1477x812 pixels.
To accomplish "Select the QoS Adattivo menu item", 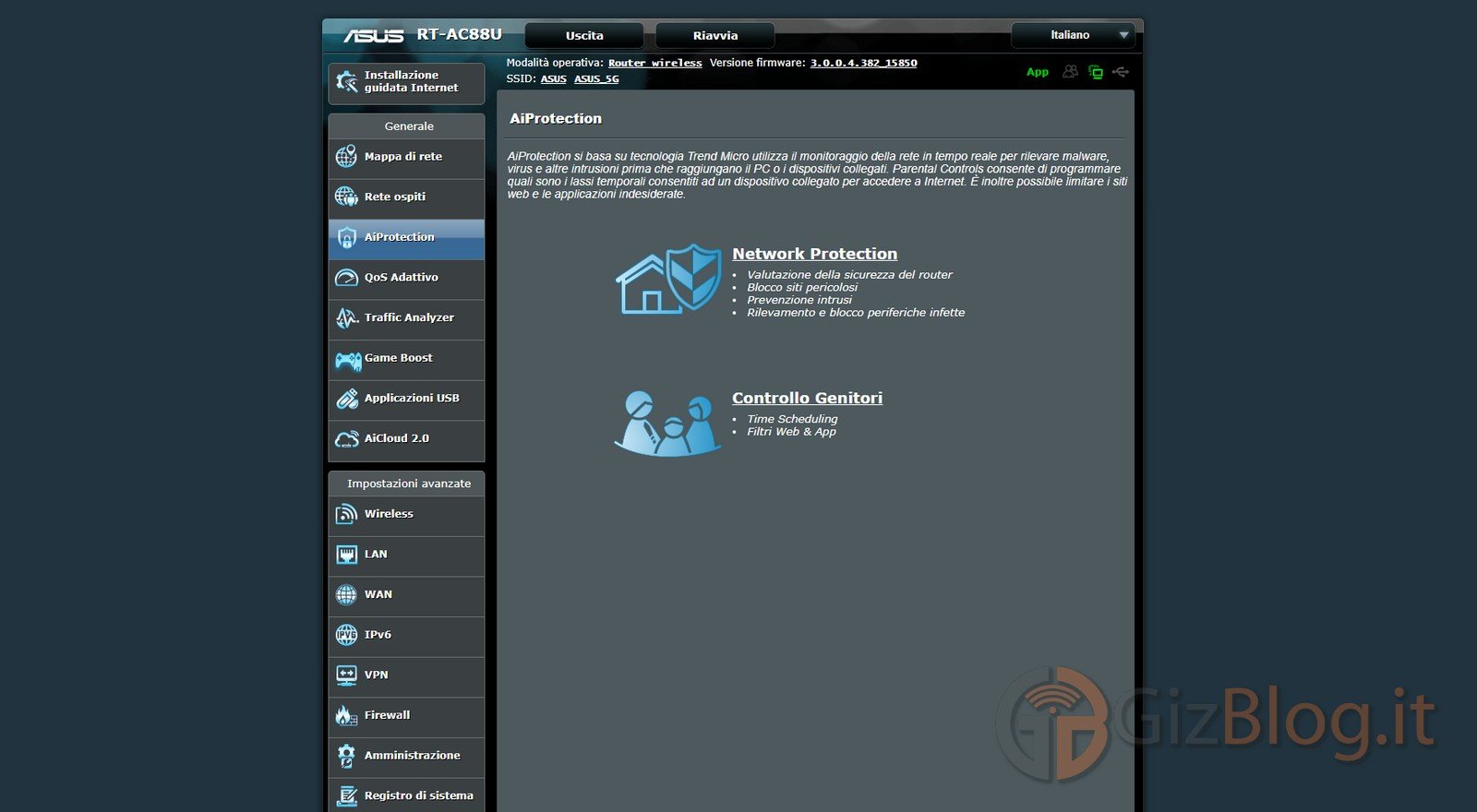I will [406, 278].
